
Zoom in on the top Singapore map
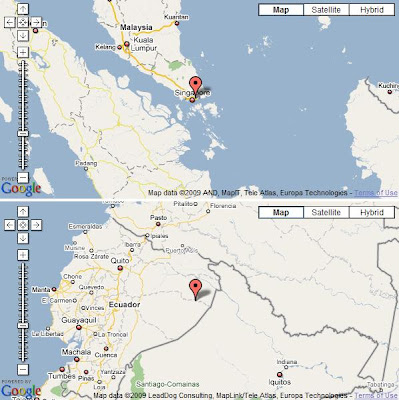coord(23,52)
